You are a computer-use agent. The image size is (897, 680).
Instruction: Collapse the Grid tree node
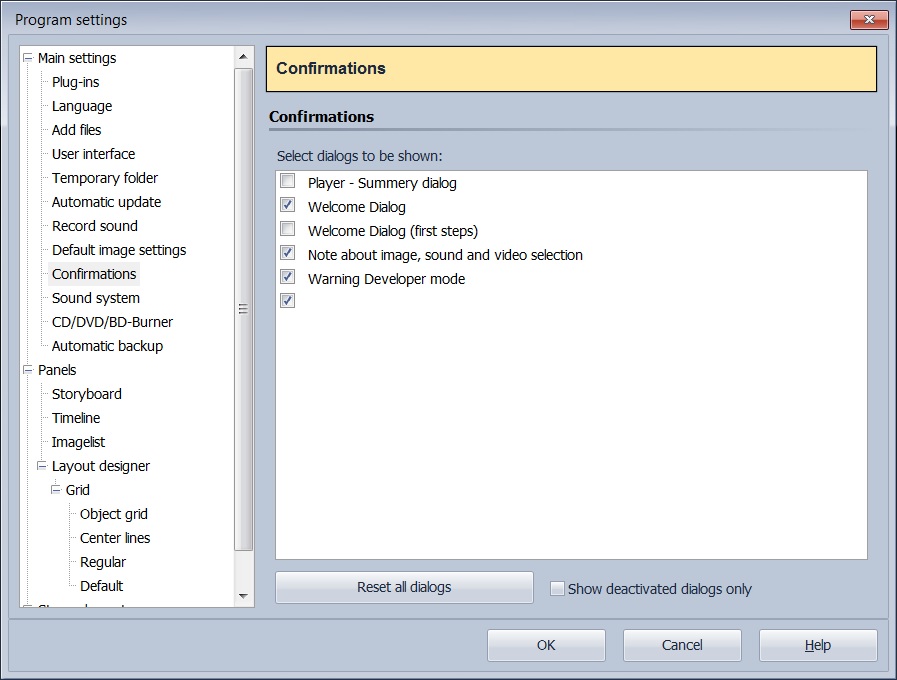[56, 490]
